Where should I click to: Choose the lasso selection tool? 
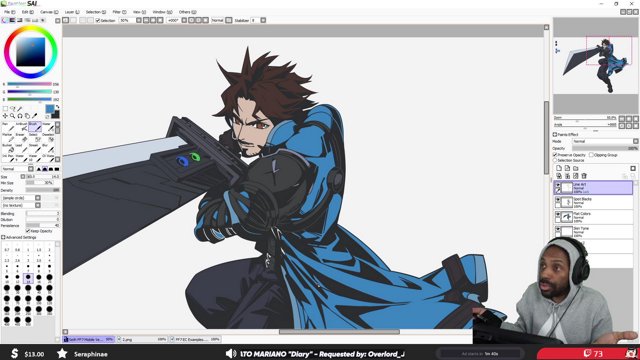[13, 109]
